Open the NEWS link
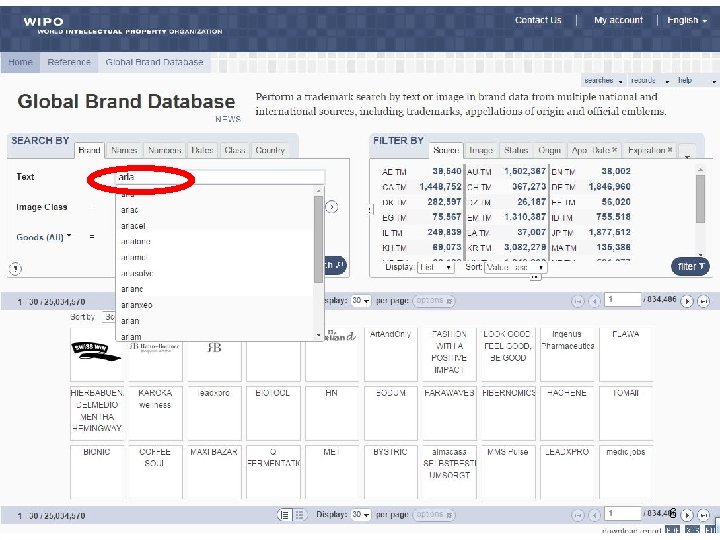The height and width of the screenshot is (540, 720). tap(228, 119)
